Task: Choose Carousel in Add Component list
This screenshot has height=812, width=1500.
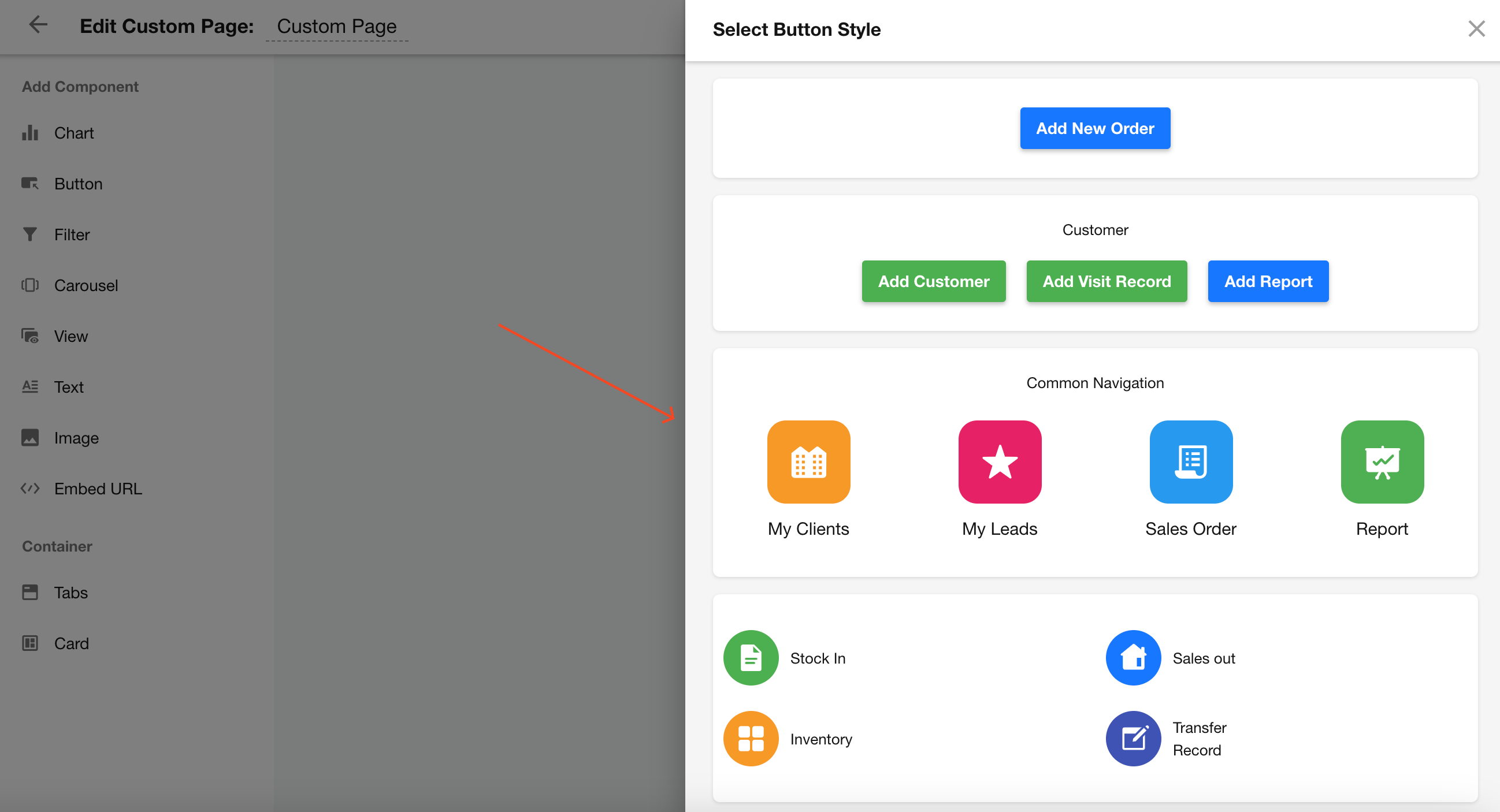Action: point(86,285)
